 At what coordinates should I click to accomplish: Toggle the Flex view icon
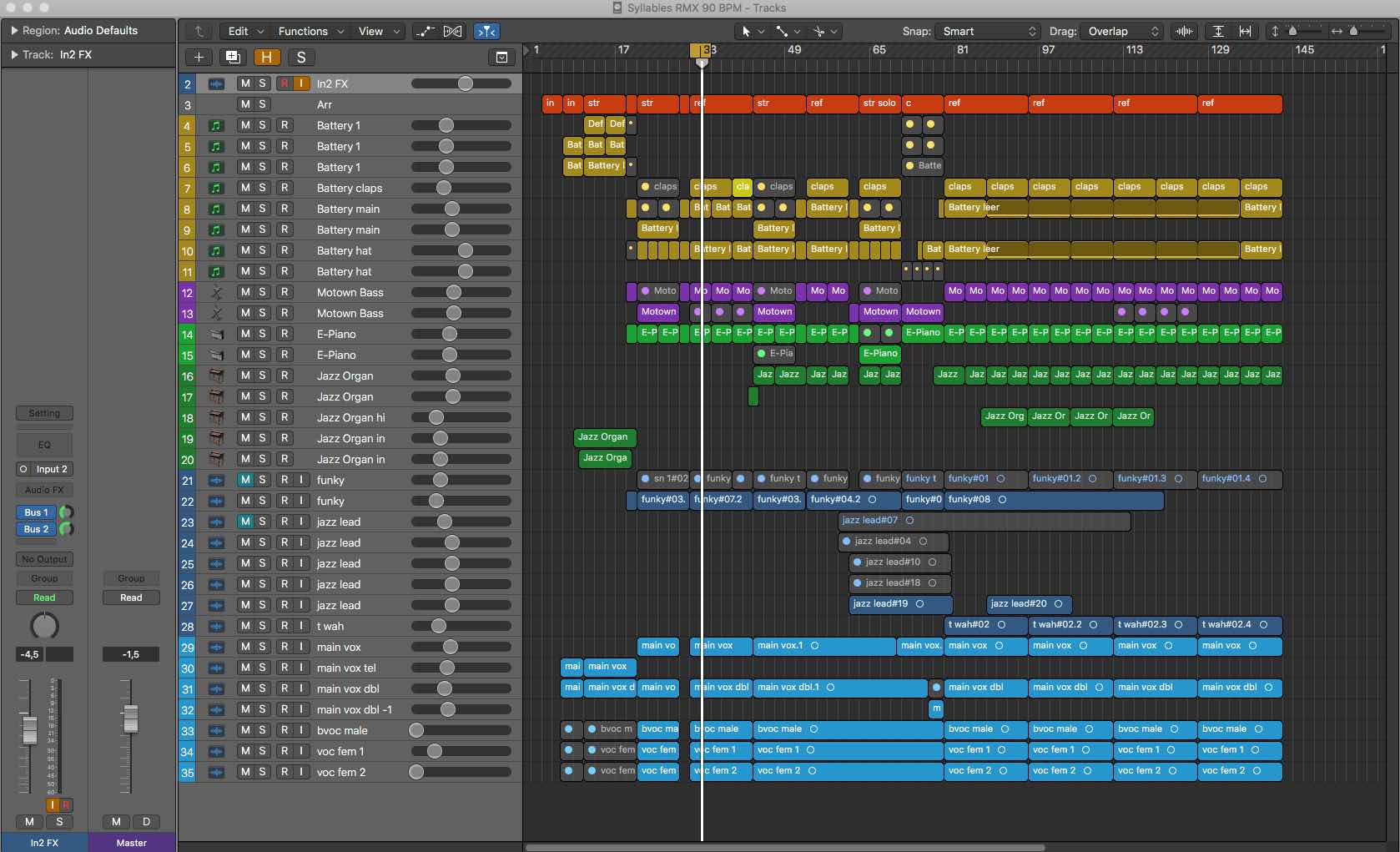(x=452, y=31)
